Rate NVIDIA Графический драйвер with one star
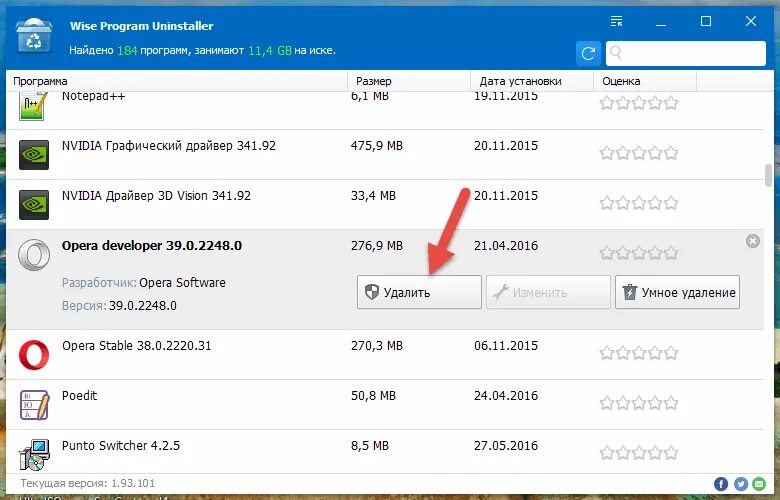780x500 pixels. click(607, 153)
